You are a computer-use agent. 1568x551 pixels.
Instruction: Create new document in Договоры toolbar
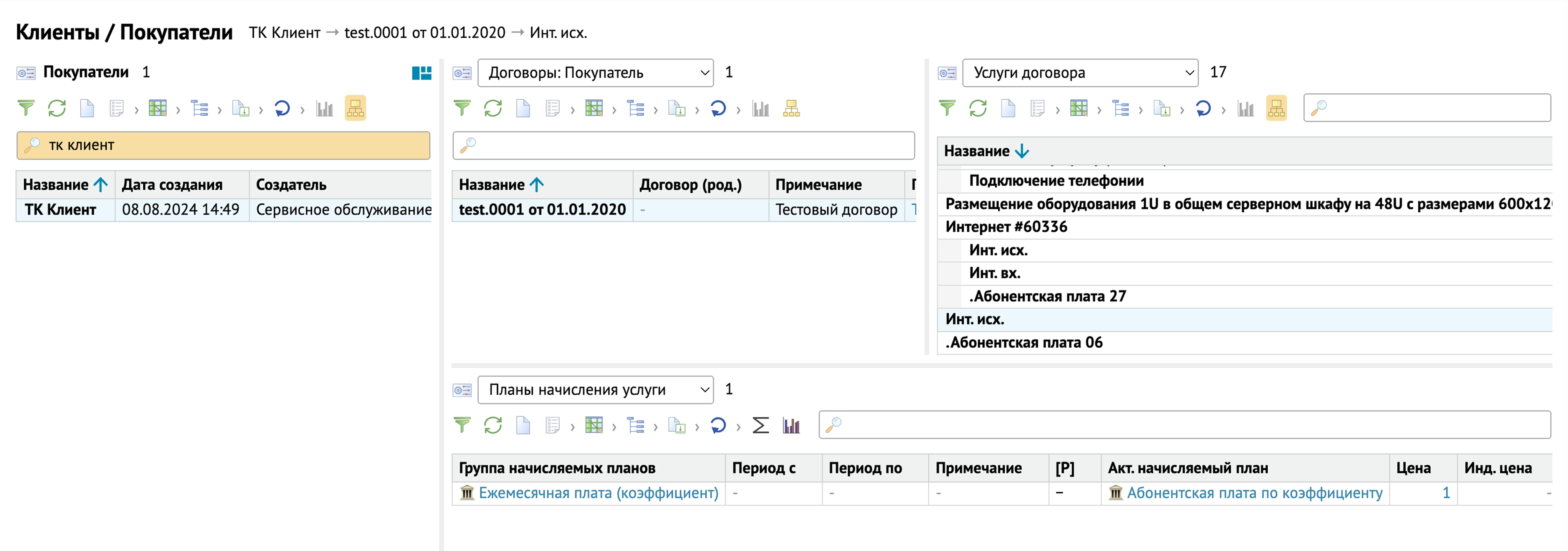pyautogui.click(x=523, y=108)
